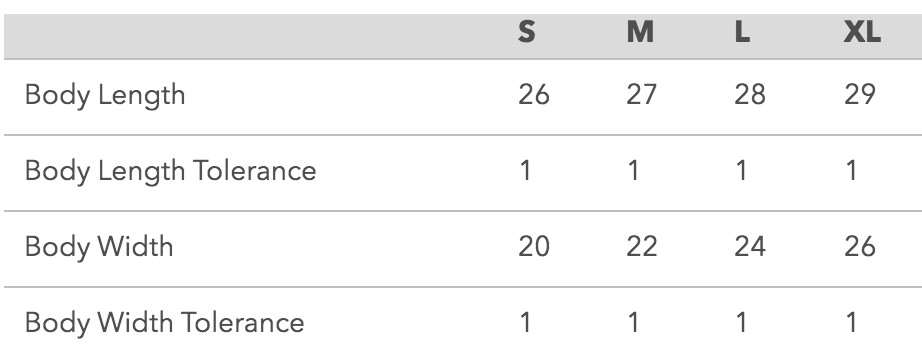Click Body Width value 26 for size XL
922x362 pixels.
[860, 247]
